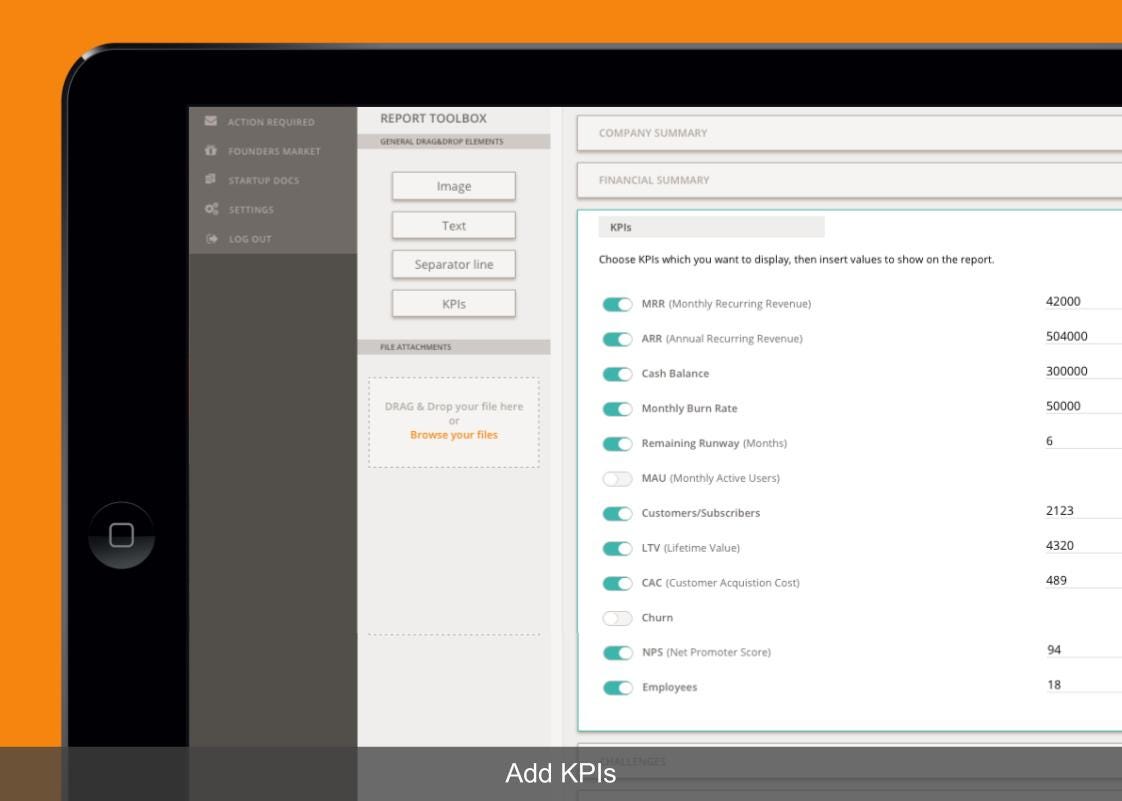Disable the Employees KPI toggle
Screen dimensions: 1122x801
point(618,688)
